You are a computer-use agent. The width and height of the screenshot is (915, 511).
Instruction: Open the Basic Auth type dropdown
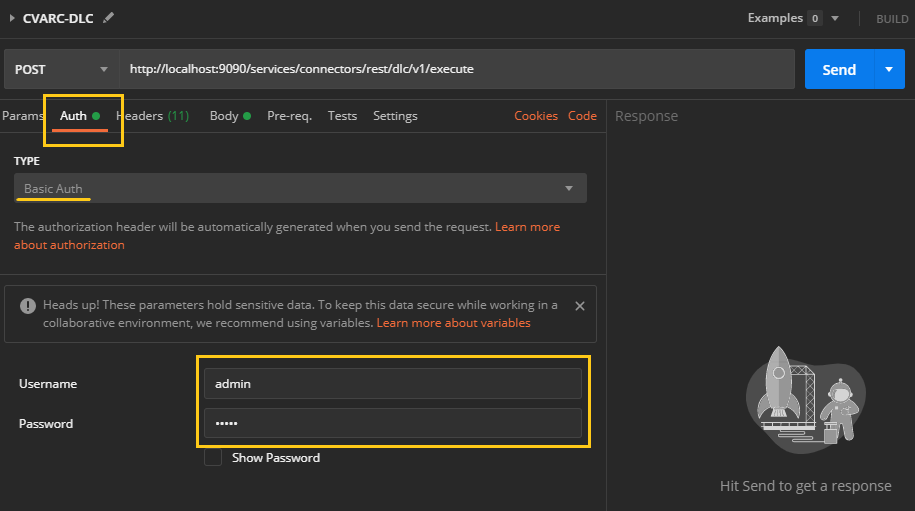(x=300, y=189)
